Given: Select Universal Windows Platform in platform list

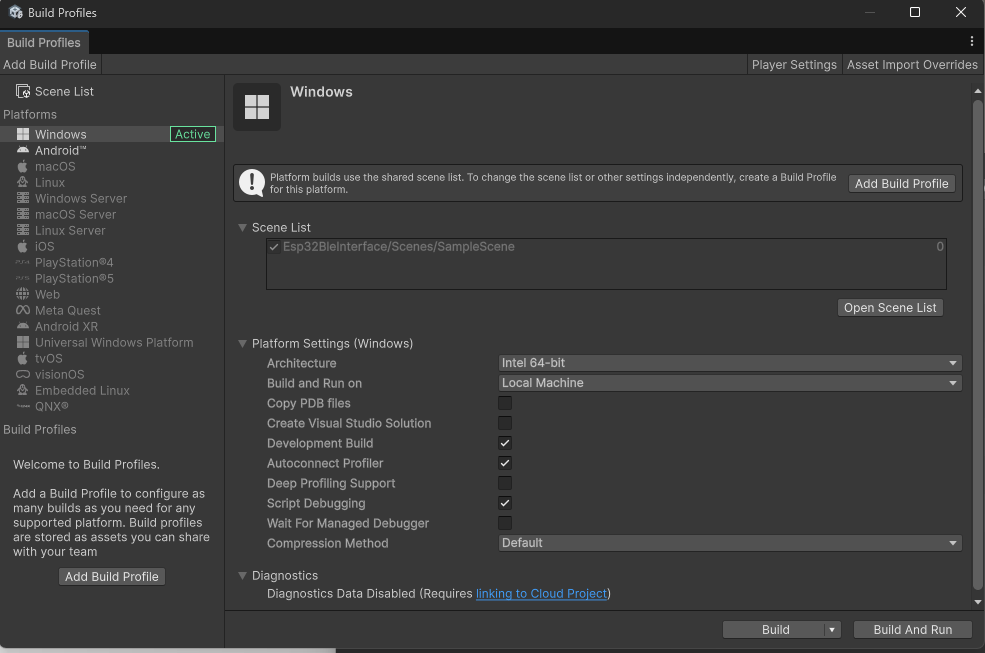Looking at the screenshot, I should pyautogui.click(x=113, y=342).
